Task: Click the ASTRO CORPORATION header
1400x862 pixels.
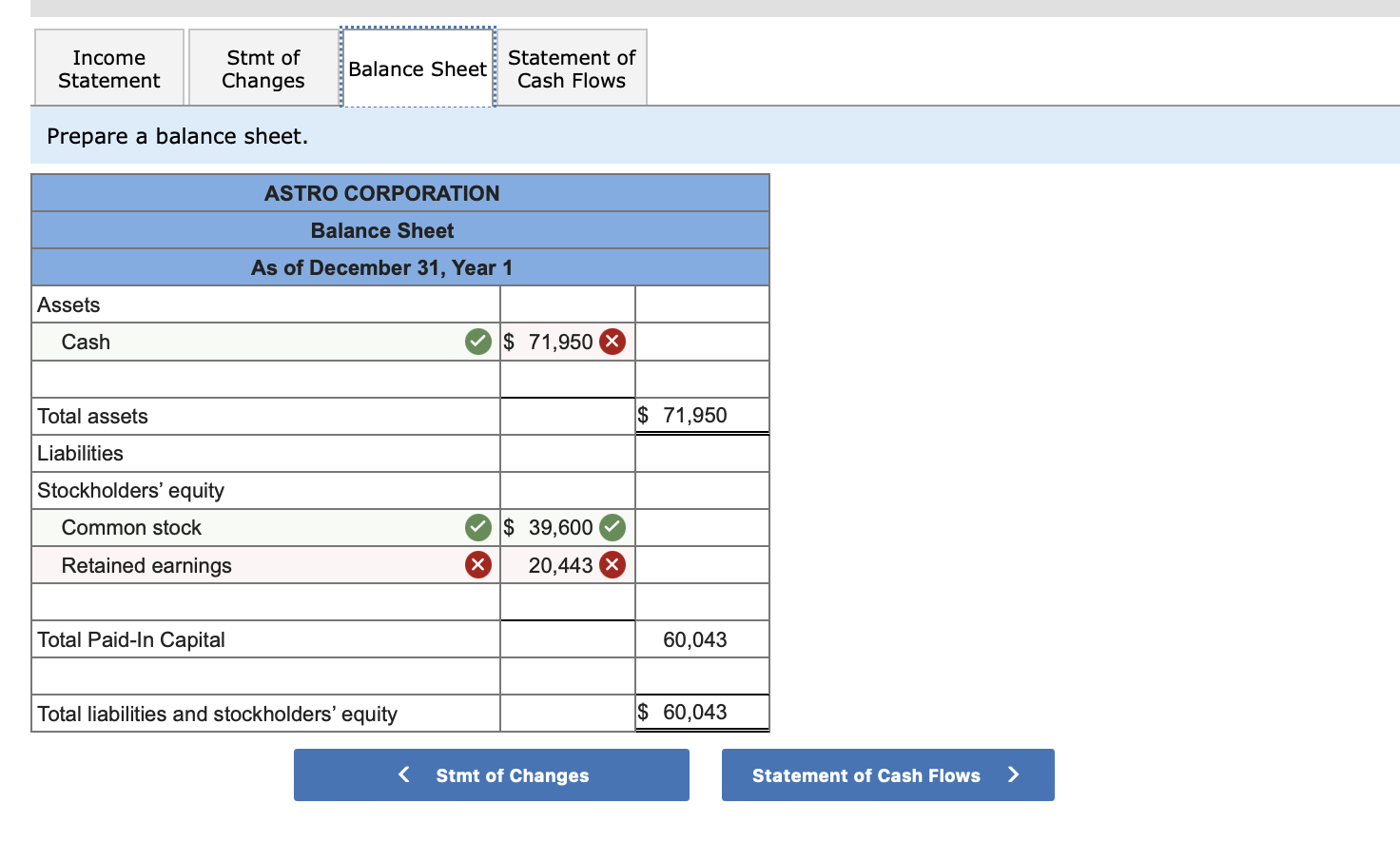Action: [382, 193]
